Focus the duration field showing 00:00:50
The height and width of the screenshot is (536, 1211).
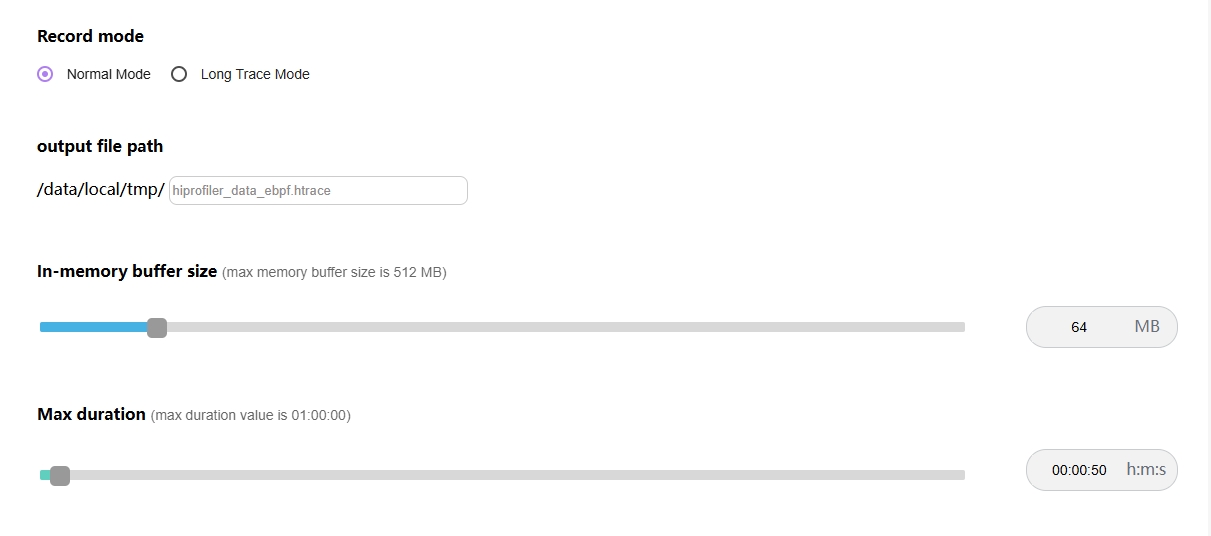click(1079, 470)
